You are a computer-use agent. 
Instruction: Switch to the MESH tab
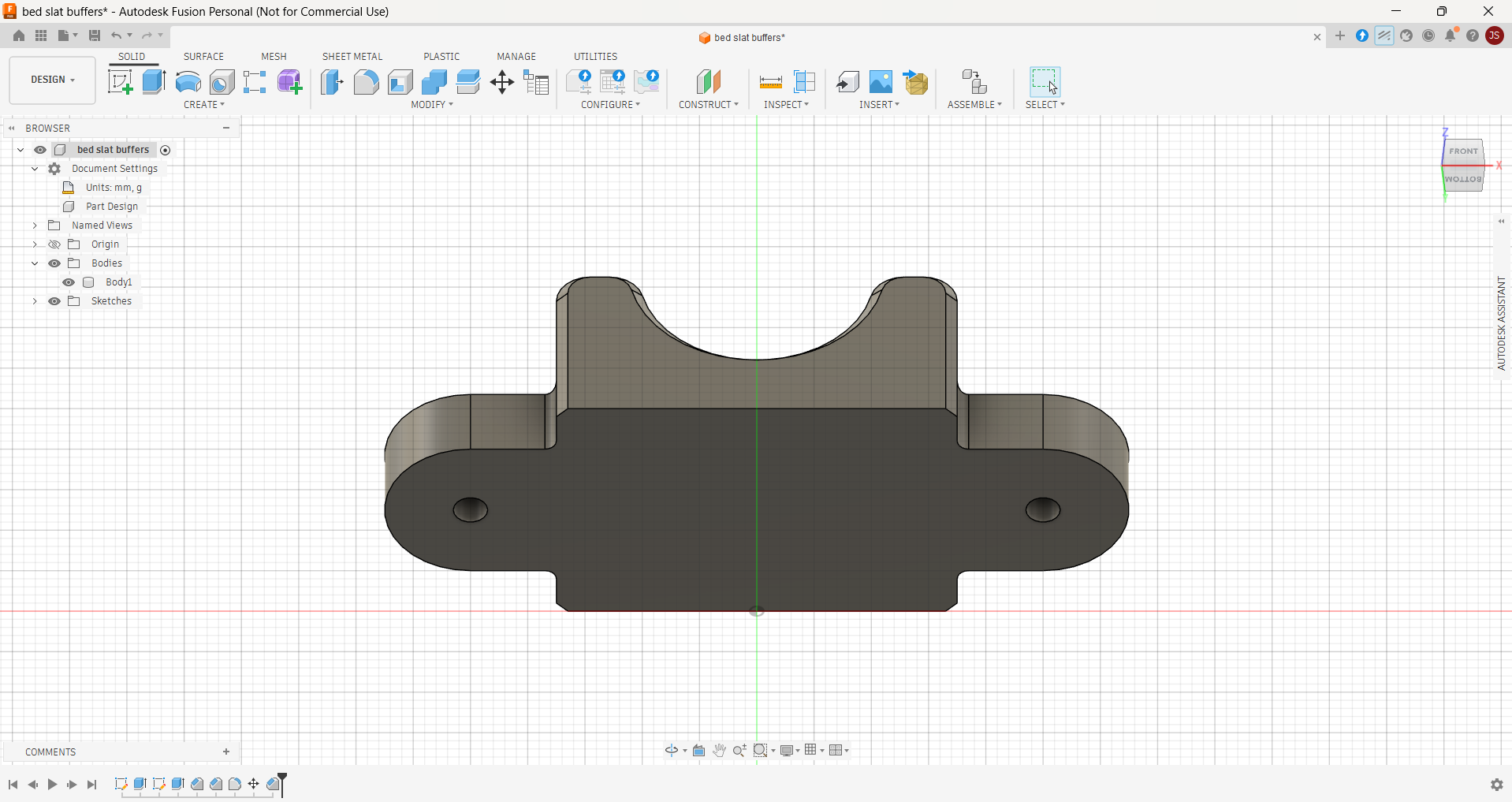point(274,57)
